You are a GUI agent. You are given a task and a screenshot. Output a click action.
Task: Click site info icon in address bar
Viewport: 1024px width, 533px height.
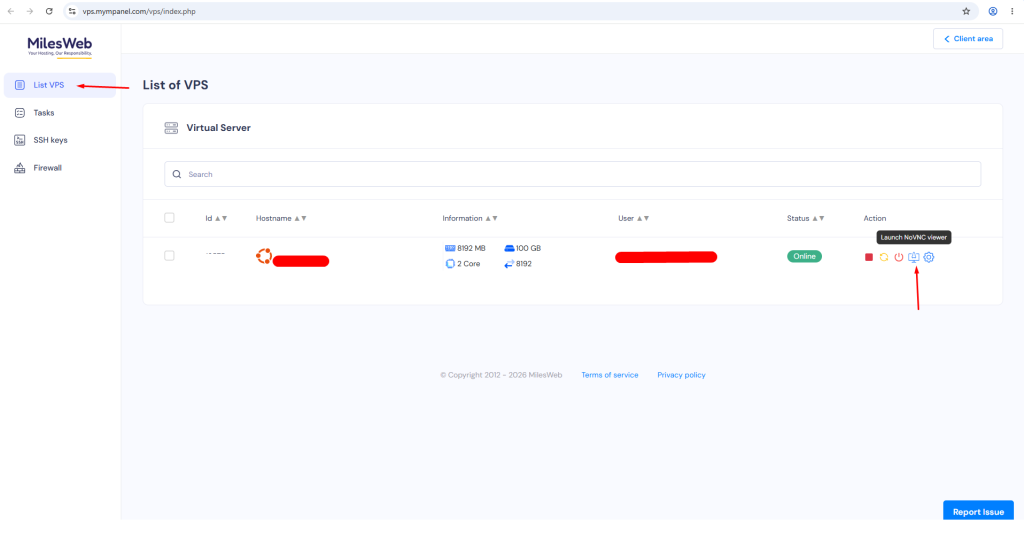(72, 11)
